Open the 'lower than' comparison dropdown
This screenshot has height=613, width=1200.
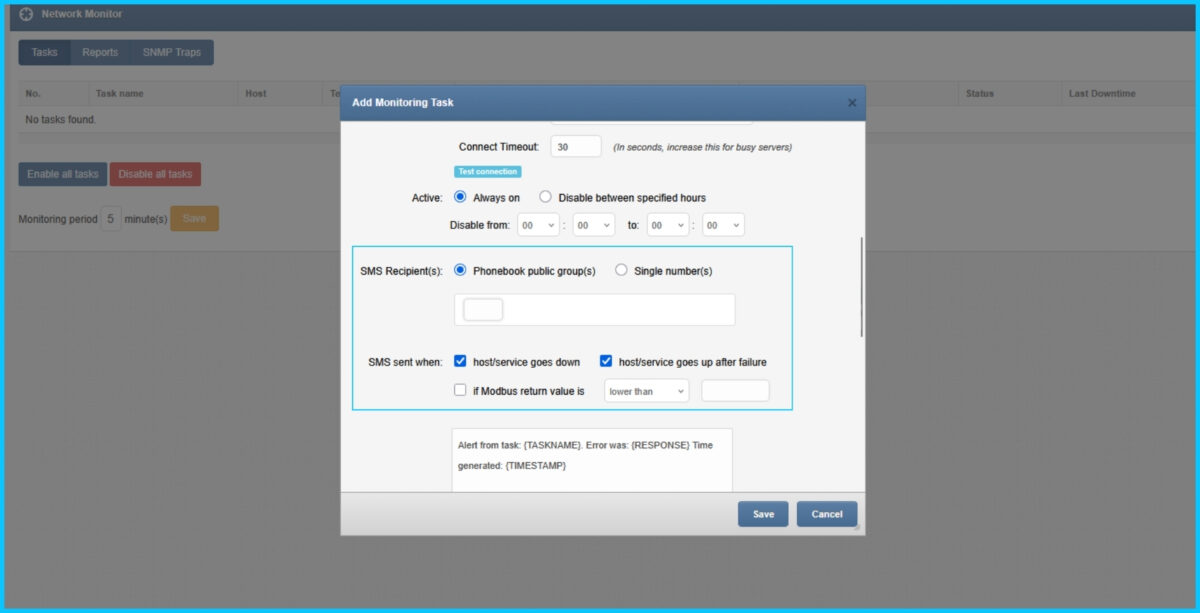coord(646,391)
